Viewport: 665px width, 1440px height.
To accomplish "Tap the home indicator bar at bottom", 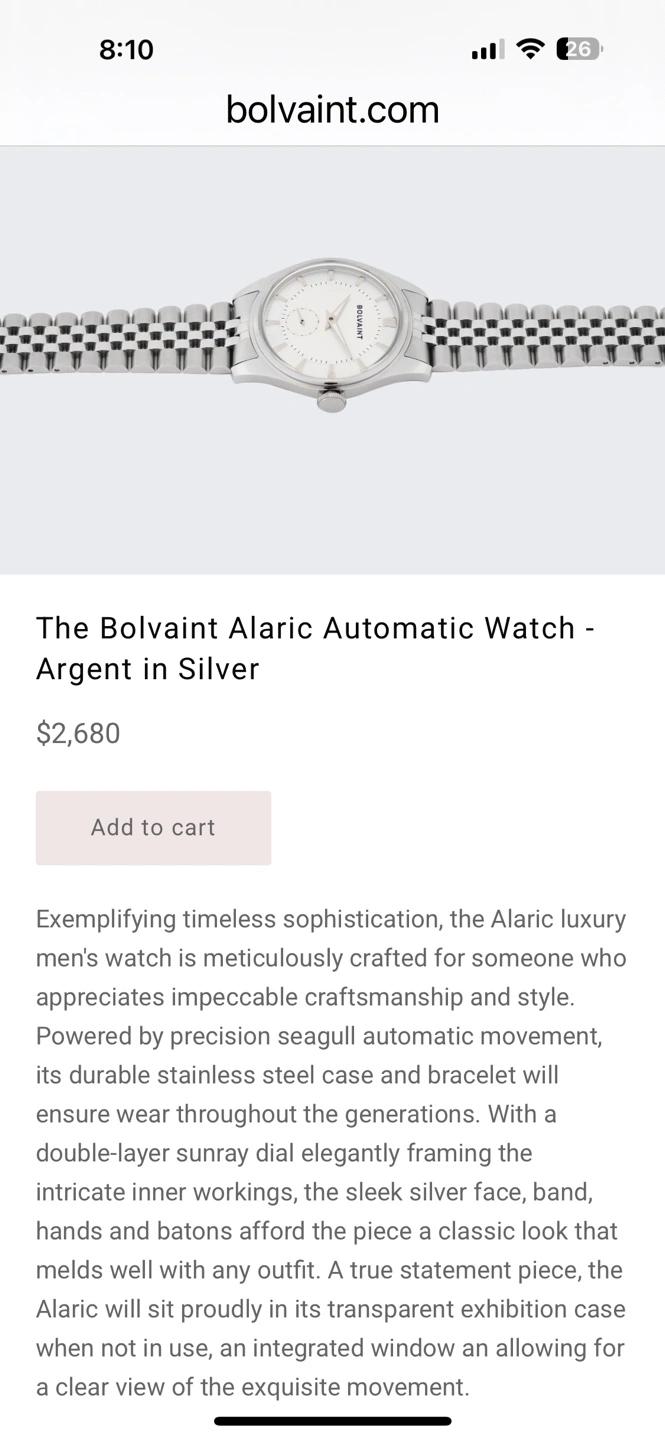I will tap(332, 1421).
